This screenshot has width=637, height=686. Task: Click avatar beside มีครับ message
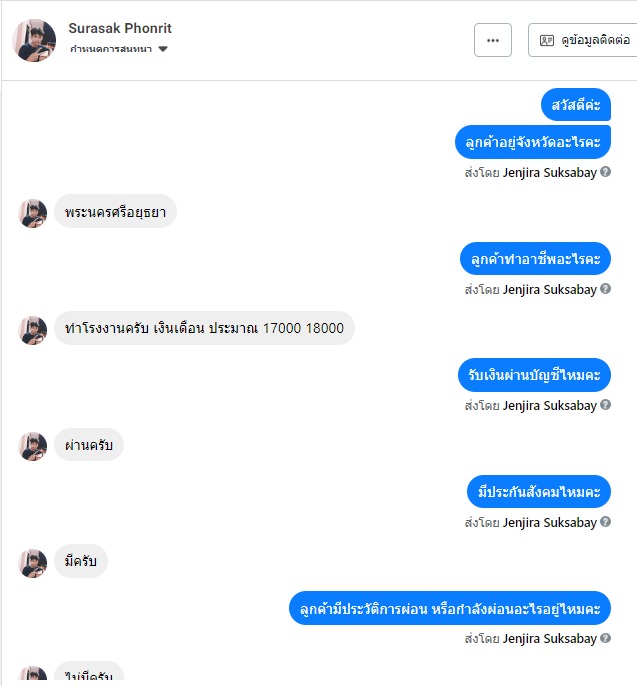click(33, 563)
